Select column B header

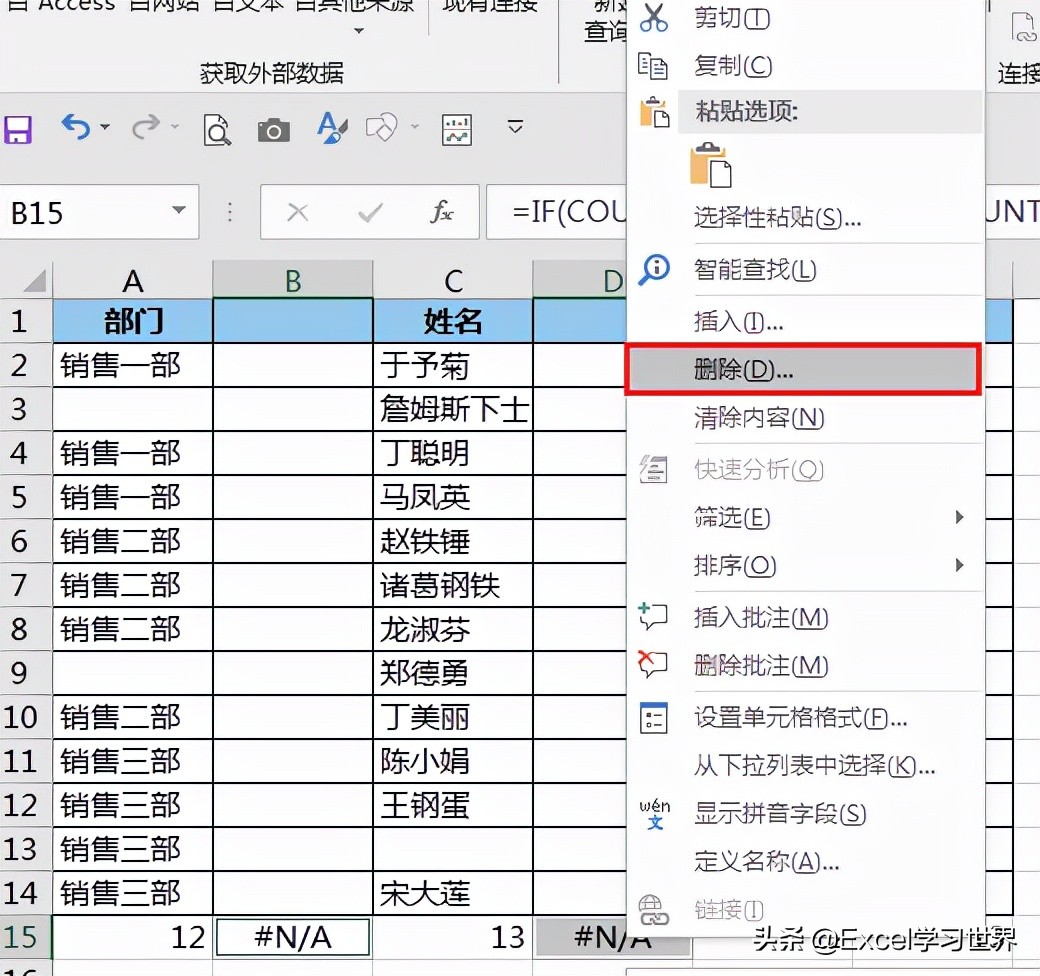(292, 281)
